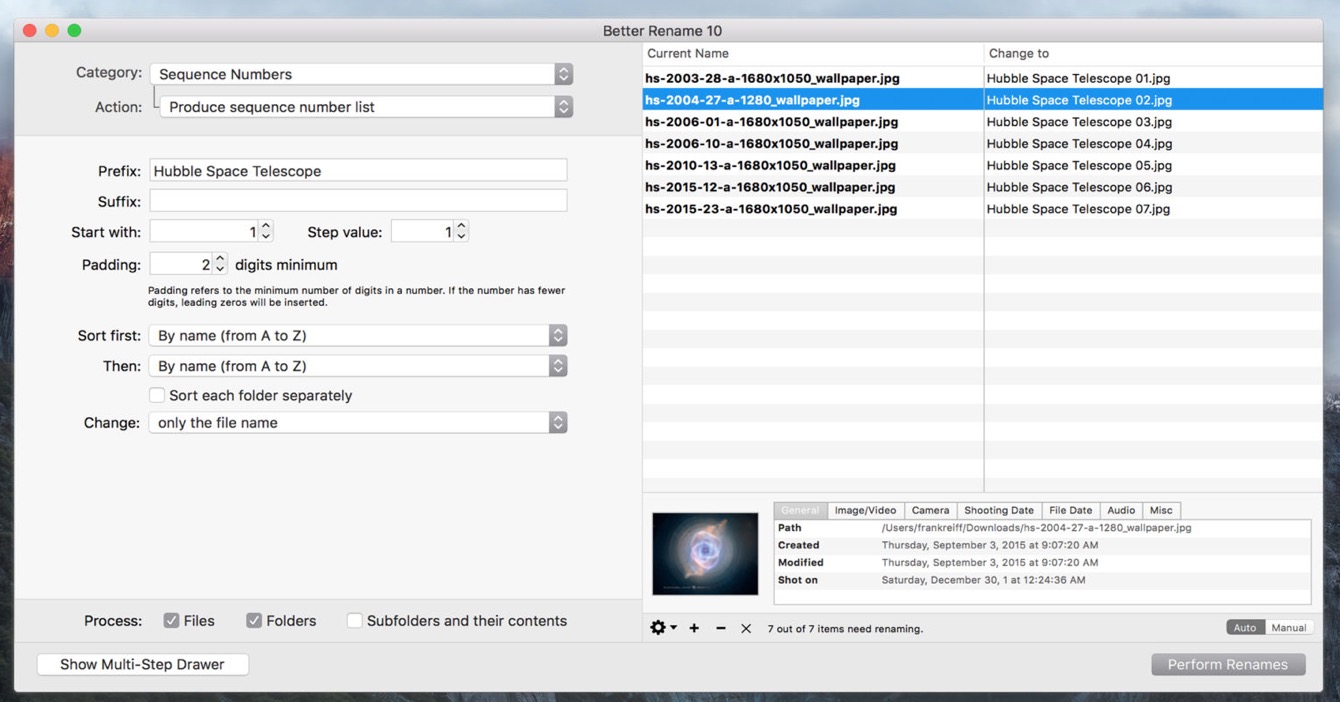Click the Created date row
1340x702 pixels.
point(1042,545)
